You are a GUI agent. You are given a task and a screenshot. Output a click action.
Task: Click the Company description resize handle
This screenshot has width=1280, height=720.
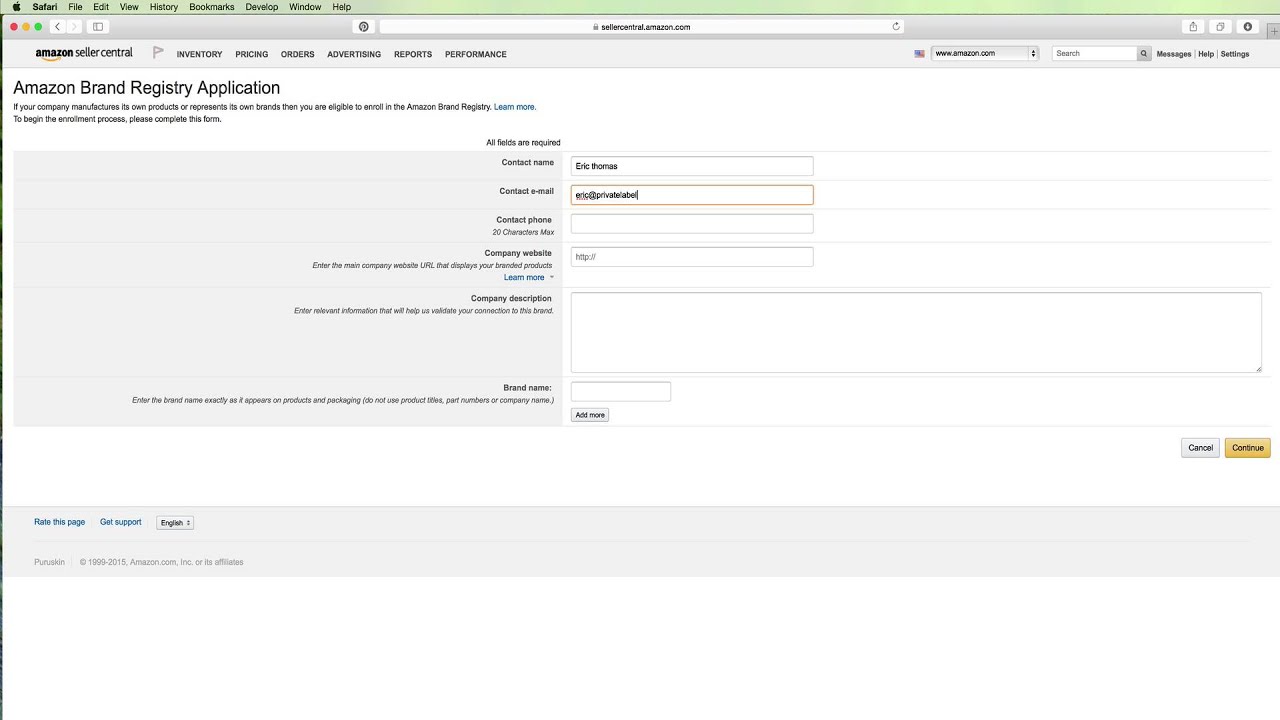[1258, 368]
